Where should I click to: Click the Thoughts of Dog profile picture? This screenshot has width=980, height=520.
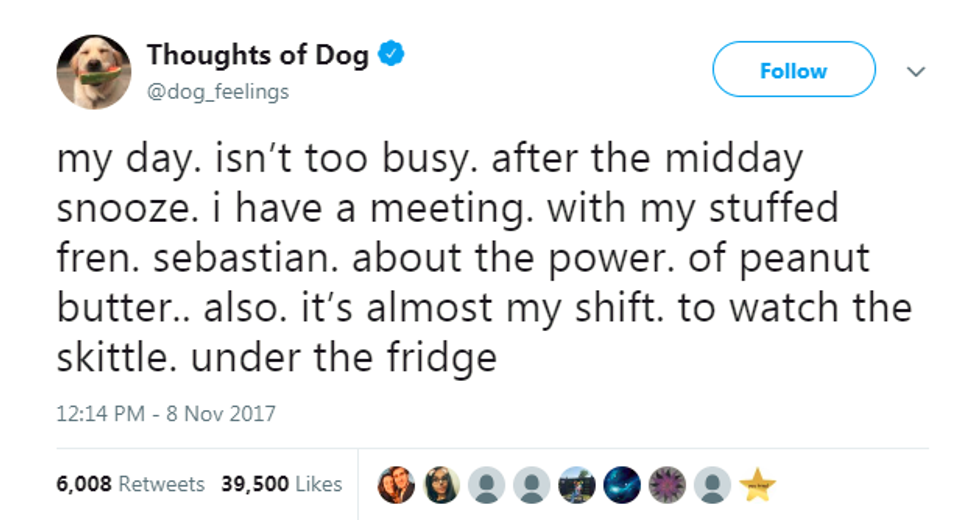94,72
